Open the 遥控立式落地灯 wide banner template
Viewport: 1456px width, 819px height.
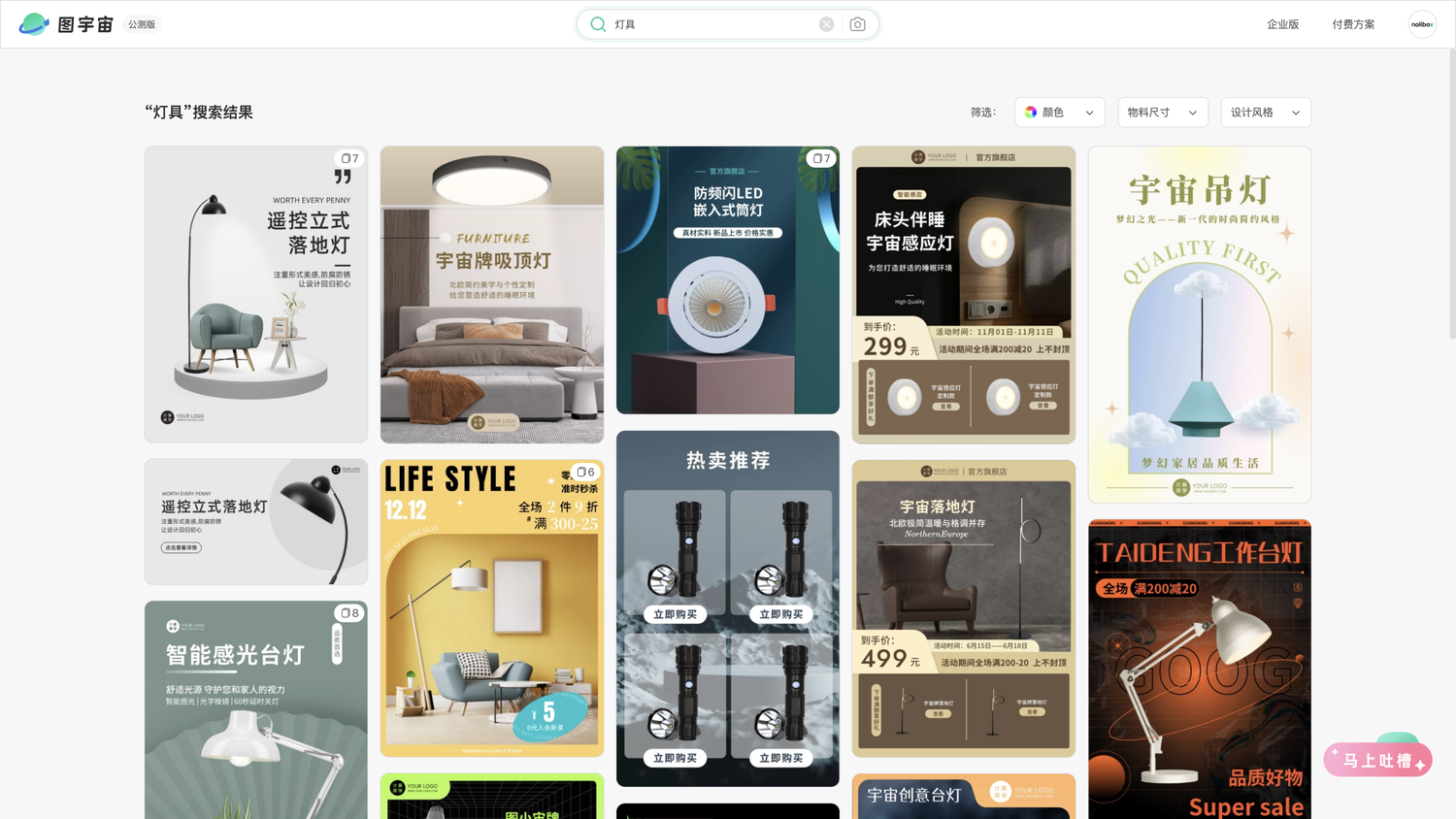256,522
